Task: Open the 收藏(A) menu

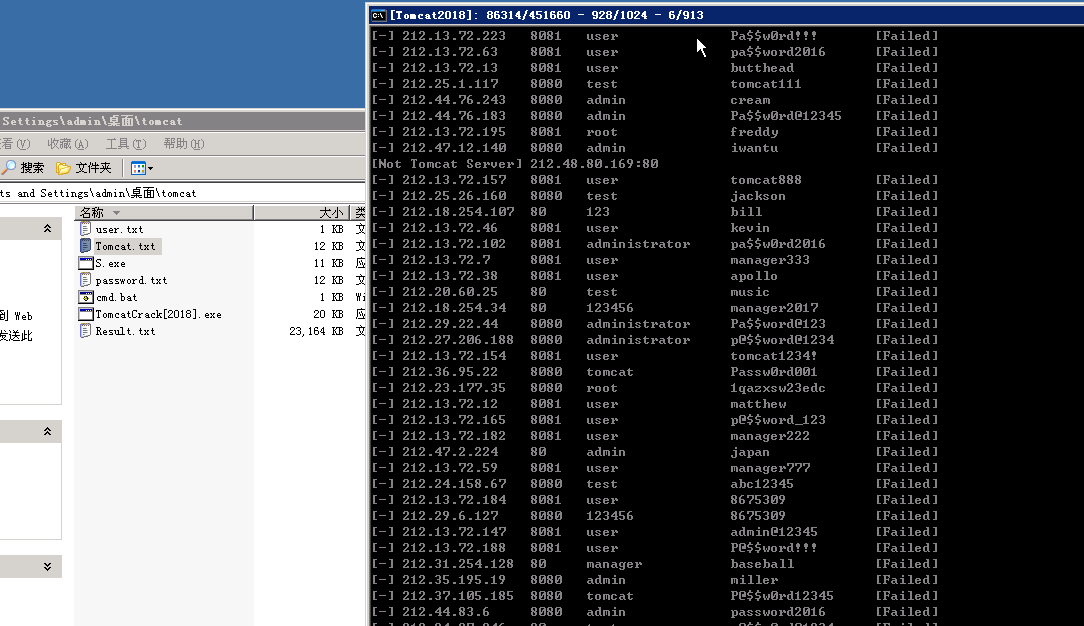Action: pyautogui.click(x=67, y=144)
